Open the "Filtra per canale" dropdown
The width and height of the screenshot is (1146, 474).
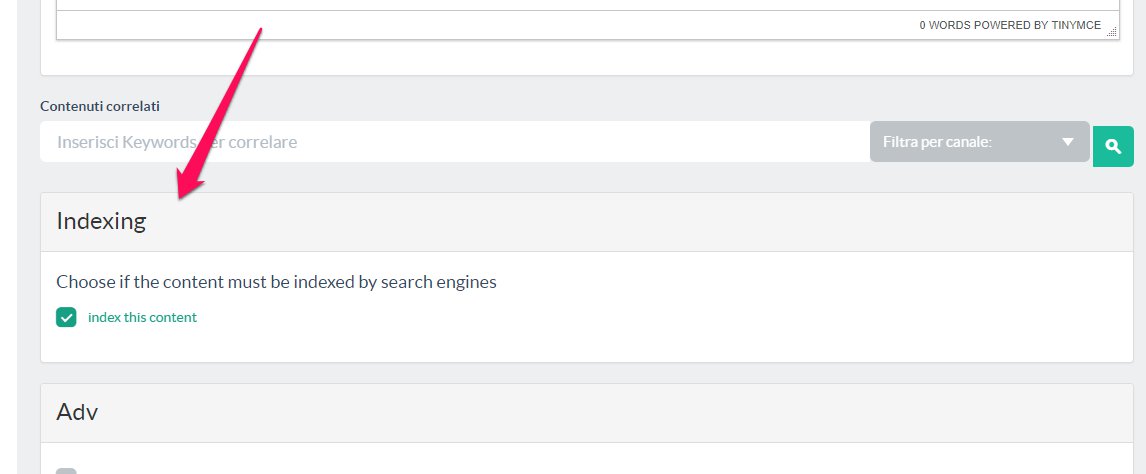pos(978,142)
